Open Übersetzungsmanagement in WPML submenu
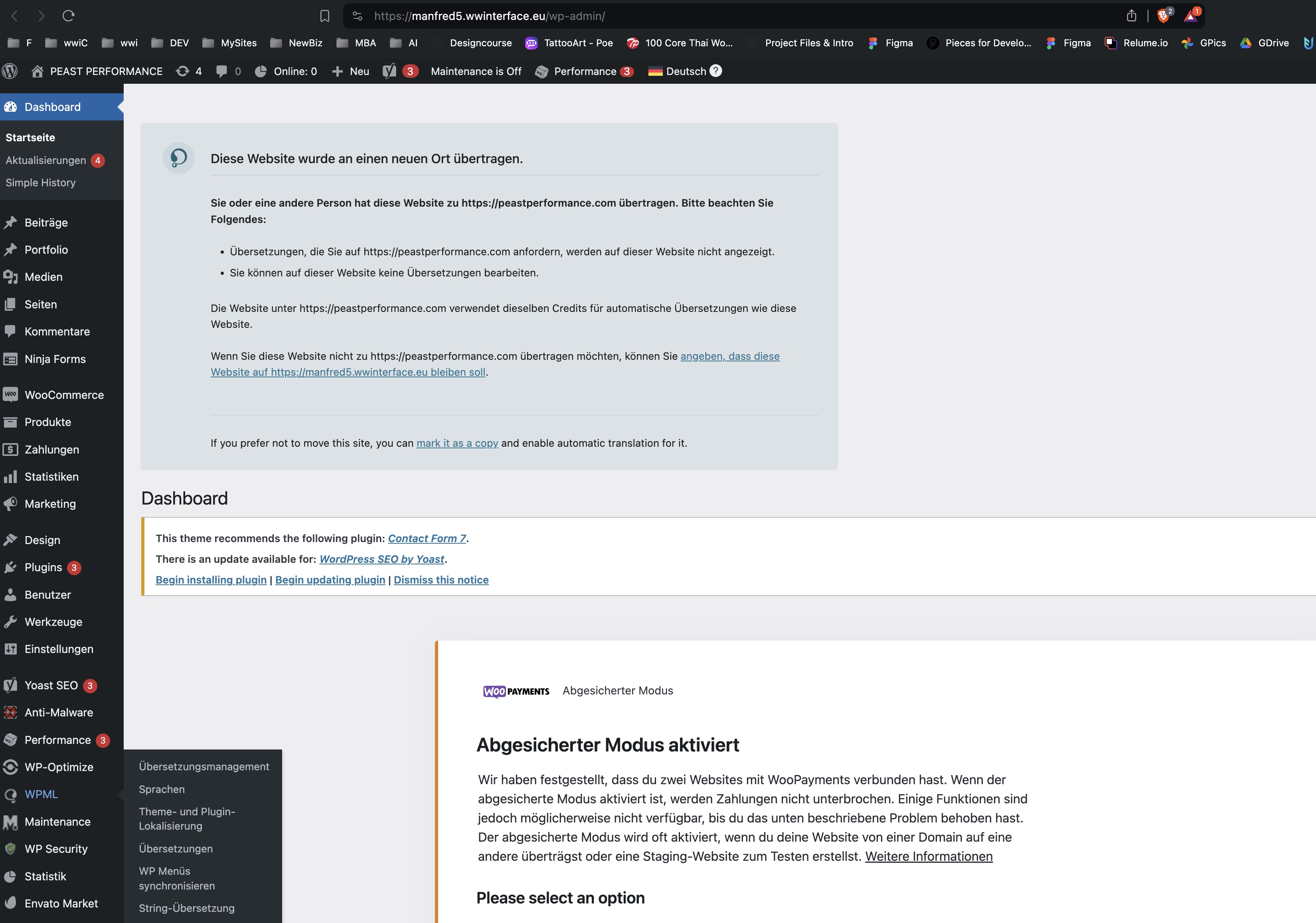 [204, 767]
